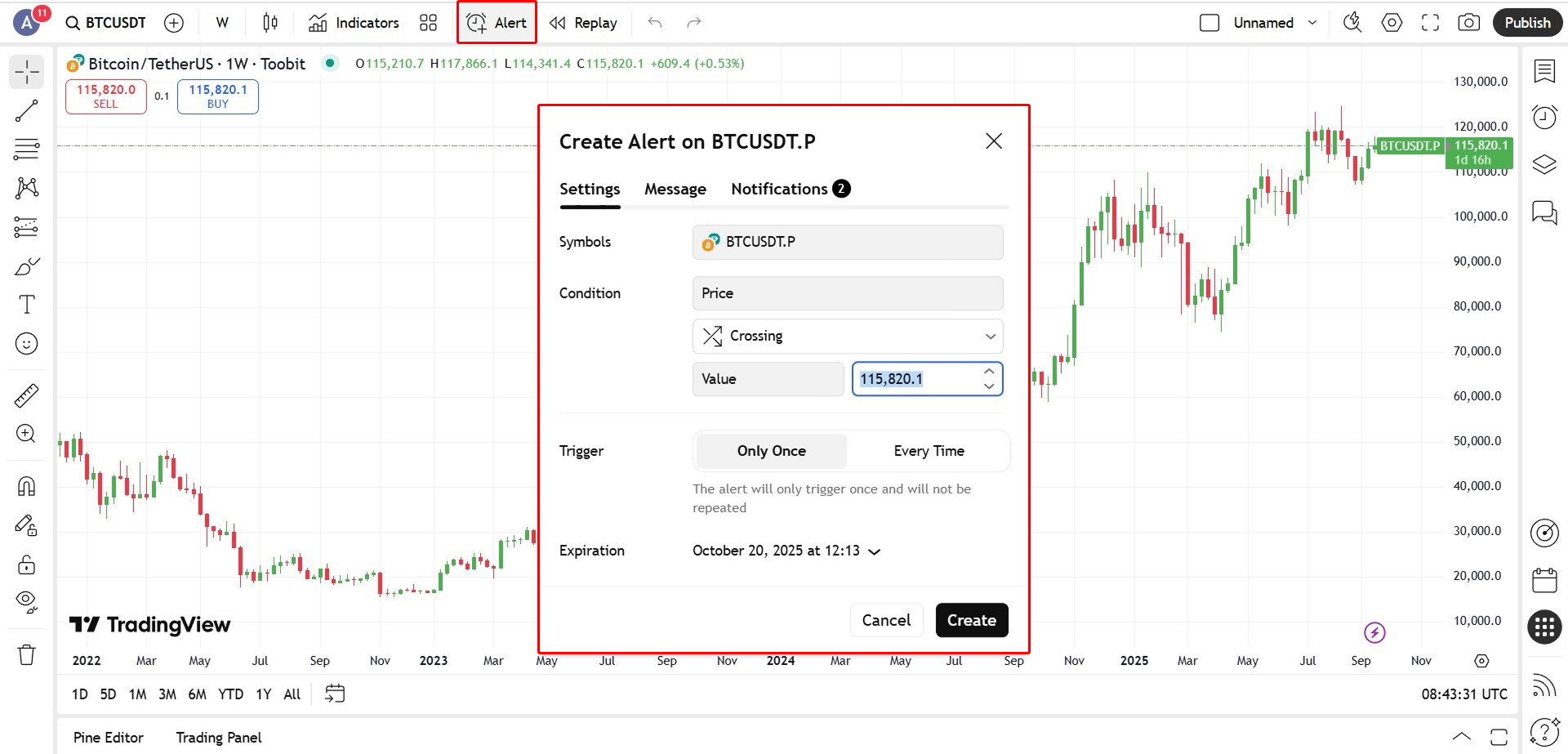Take a chart snapshot with camera icon
Screen dimensions: 1568x754
click(x=1468, y=23)
